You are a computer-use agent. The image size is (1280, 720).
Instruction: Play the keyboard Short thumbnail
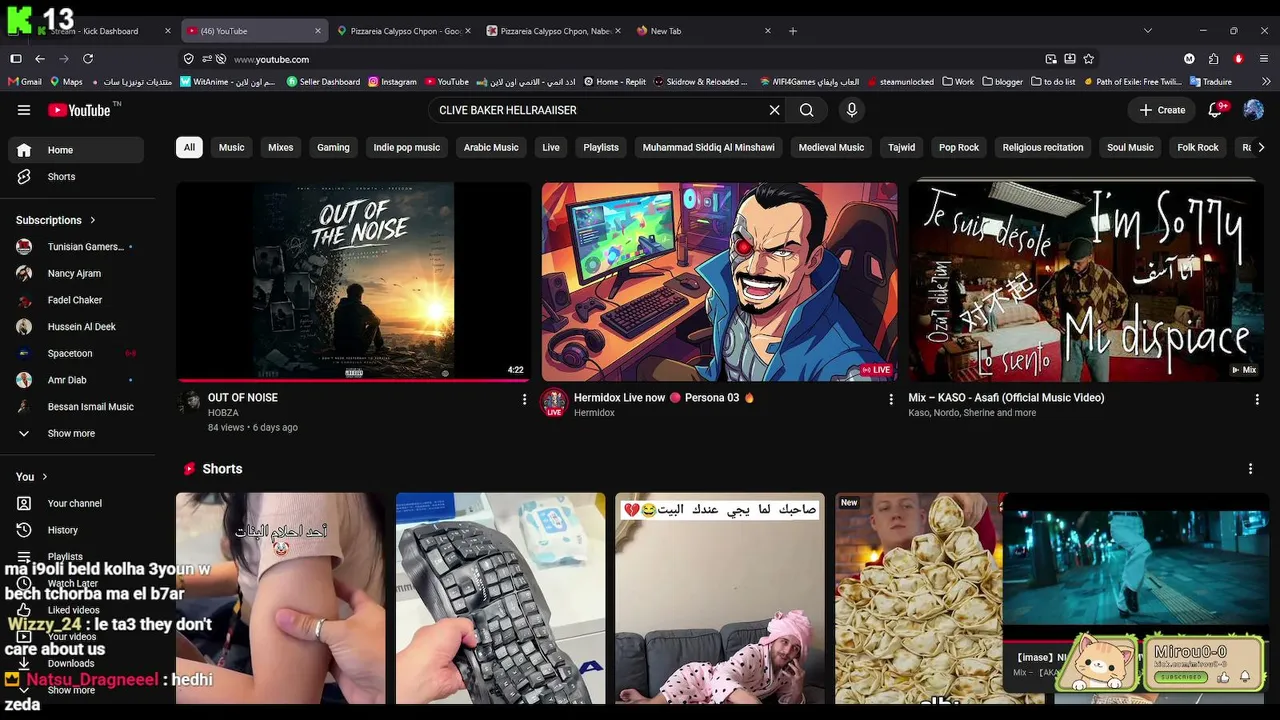(500, 598)
